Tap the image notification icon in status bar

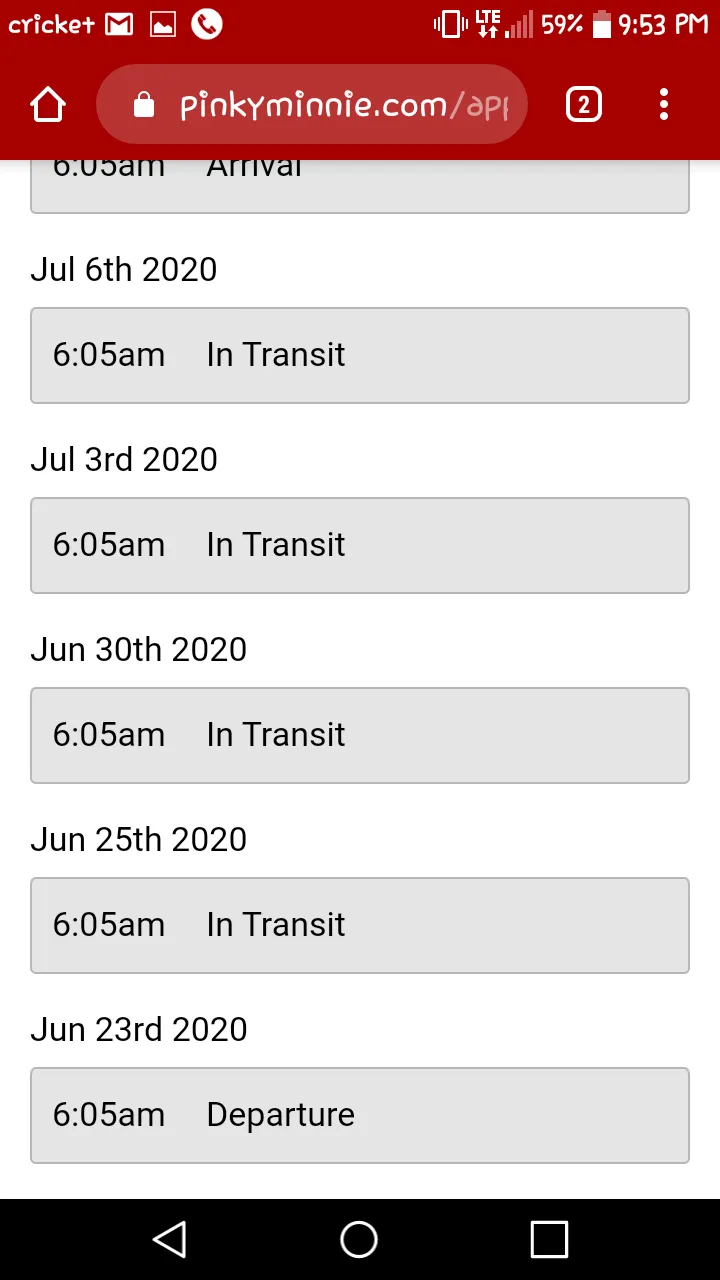(163, 25)
